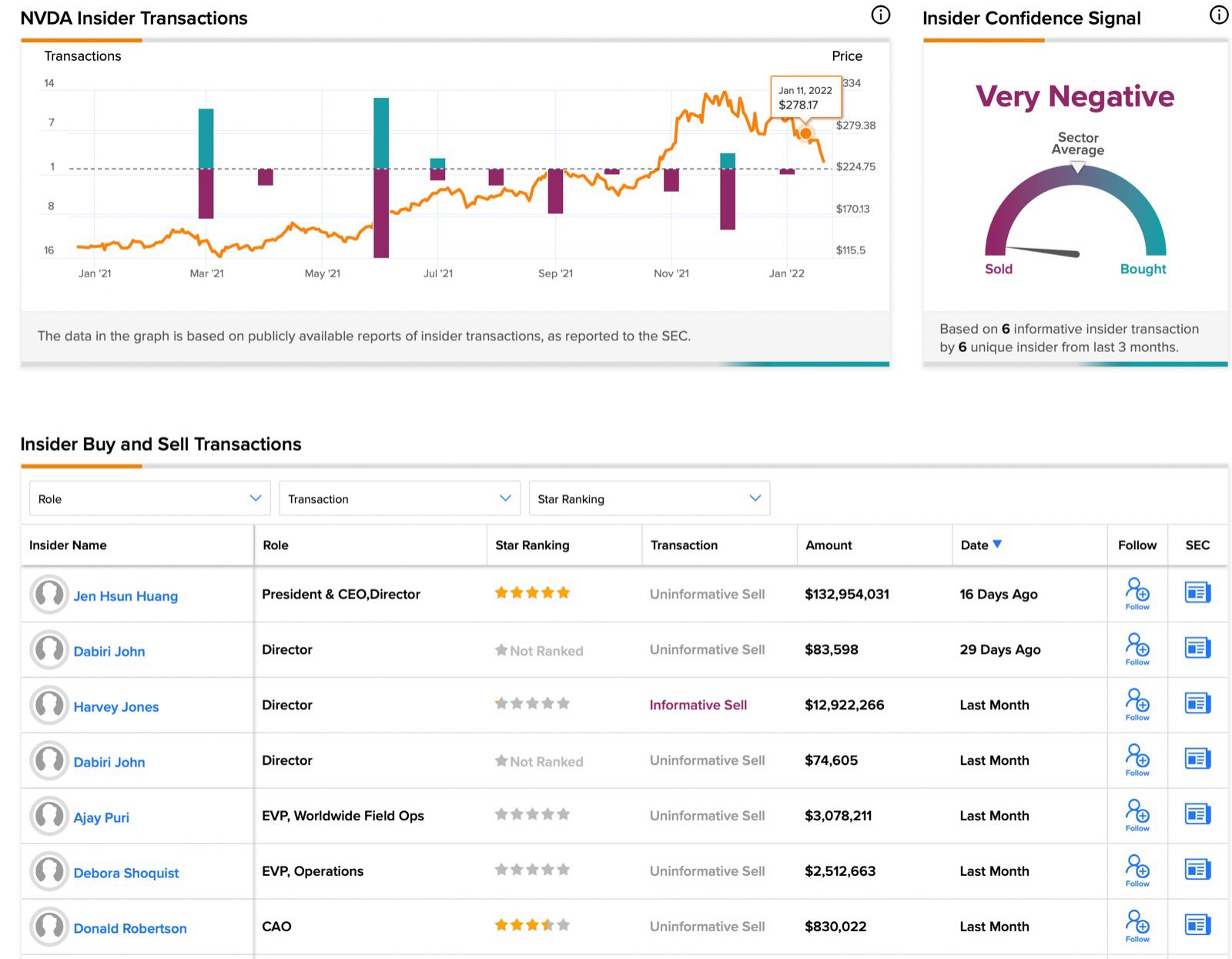This screenshot has height=959, width=1232.
Task: Open Jen Hsun Huang profile link
Action: click(126, 596)
